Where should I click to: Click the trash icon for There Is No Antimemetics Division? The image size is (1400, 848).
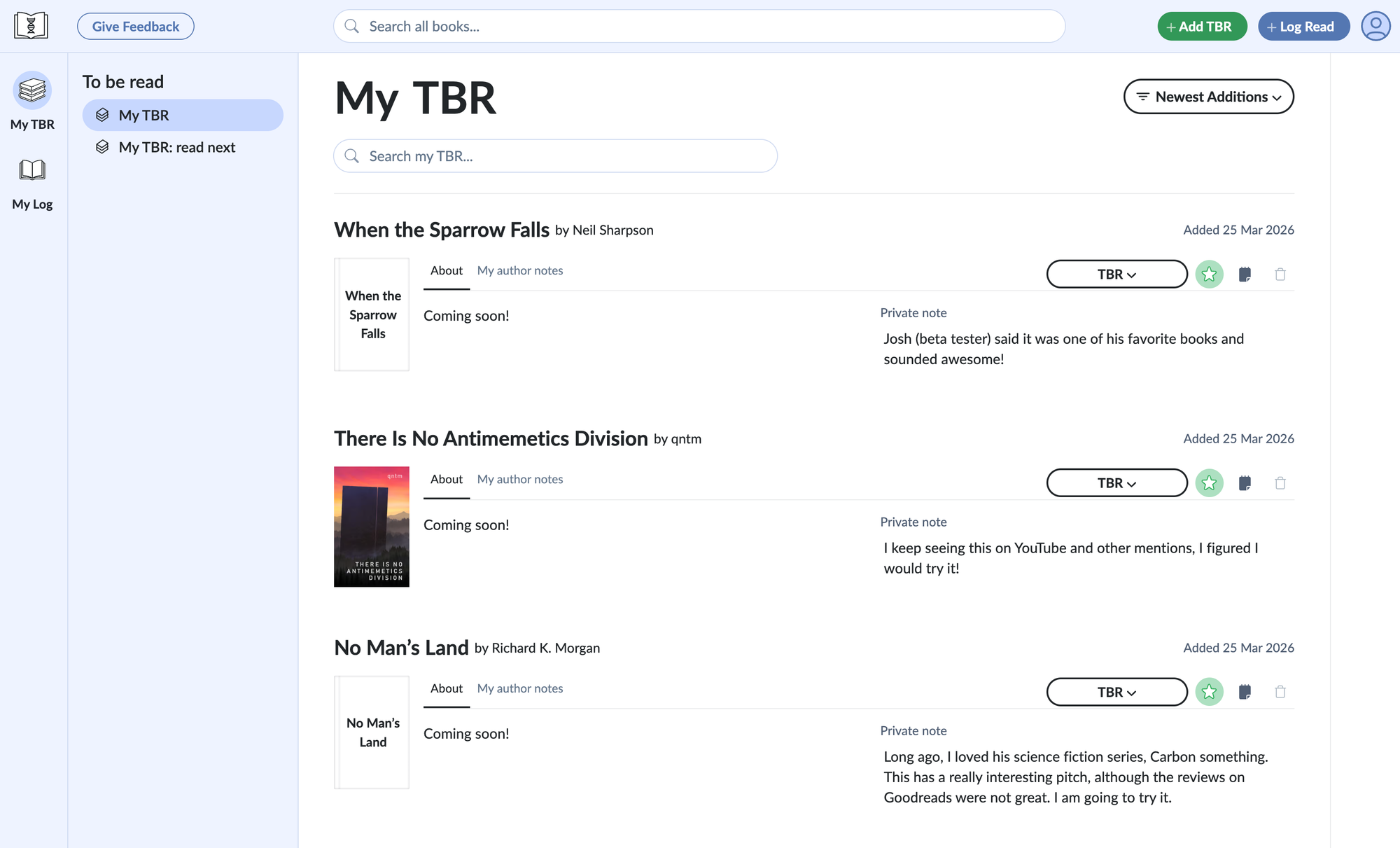1280,482
